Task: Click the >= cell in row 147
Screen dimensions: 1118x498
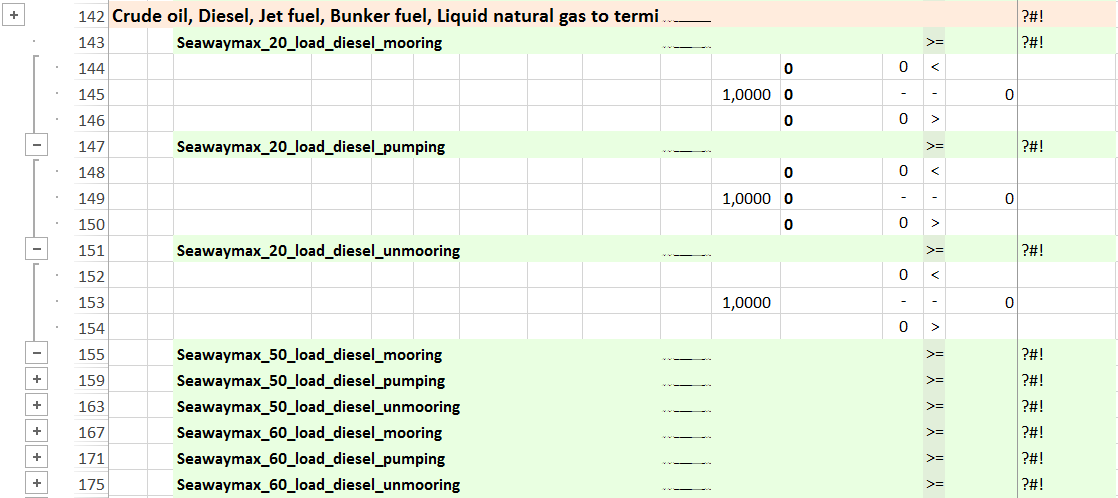Action: point(934,147)
